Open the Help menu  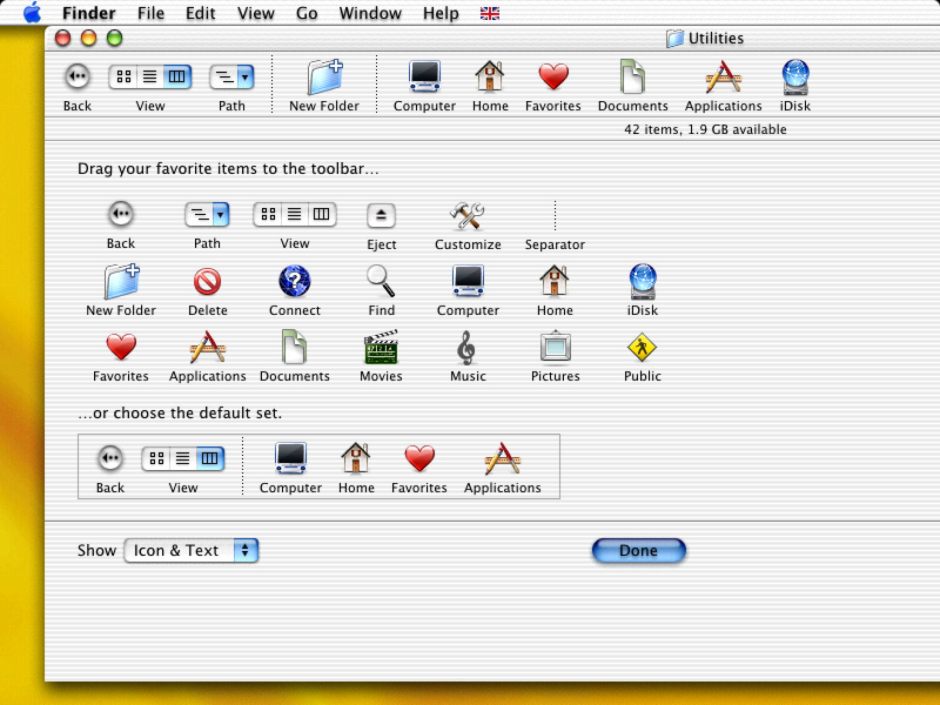click(x=441, y=13)
